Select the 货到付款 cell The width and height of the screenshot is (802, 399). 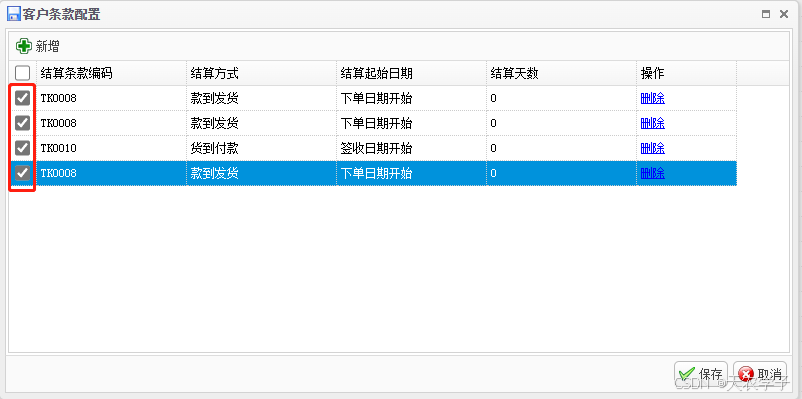[261, 148]
